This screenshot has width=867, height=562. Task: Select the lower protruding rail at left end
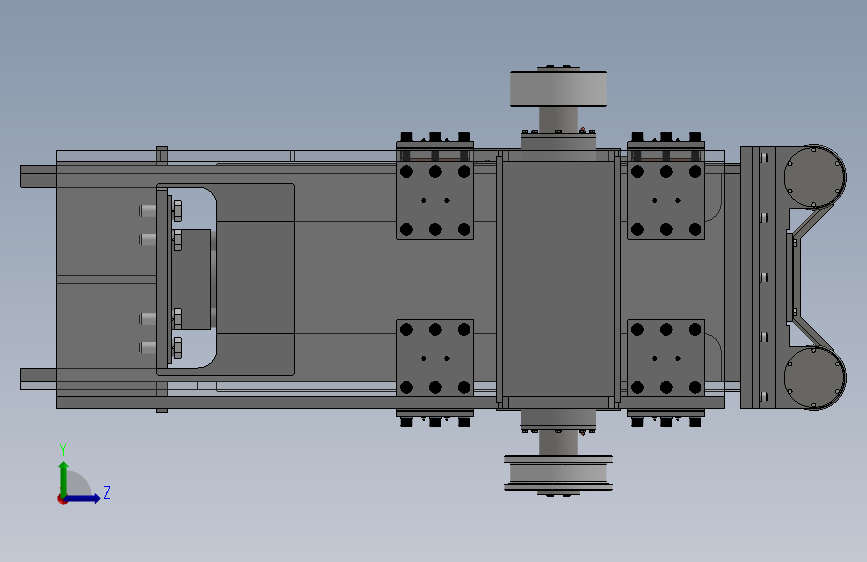pyautogui.click(x=38, y=379)
